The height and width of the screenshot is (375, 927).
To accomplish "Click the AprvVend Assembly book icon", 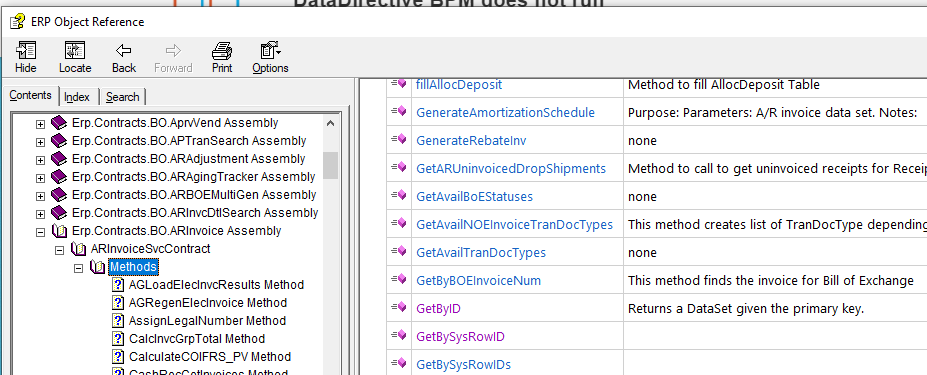I will pyautogui.click(x=59, y=123).
